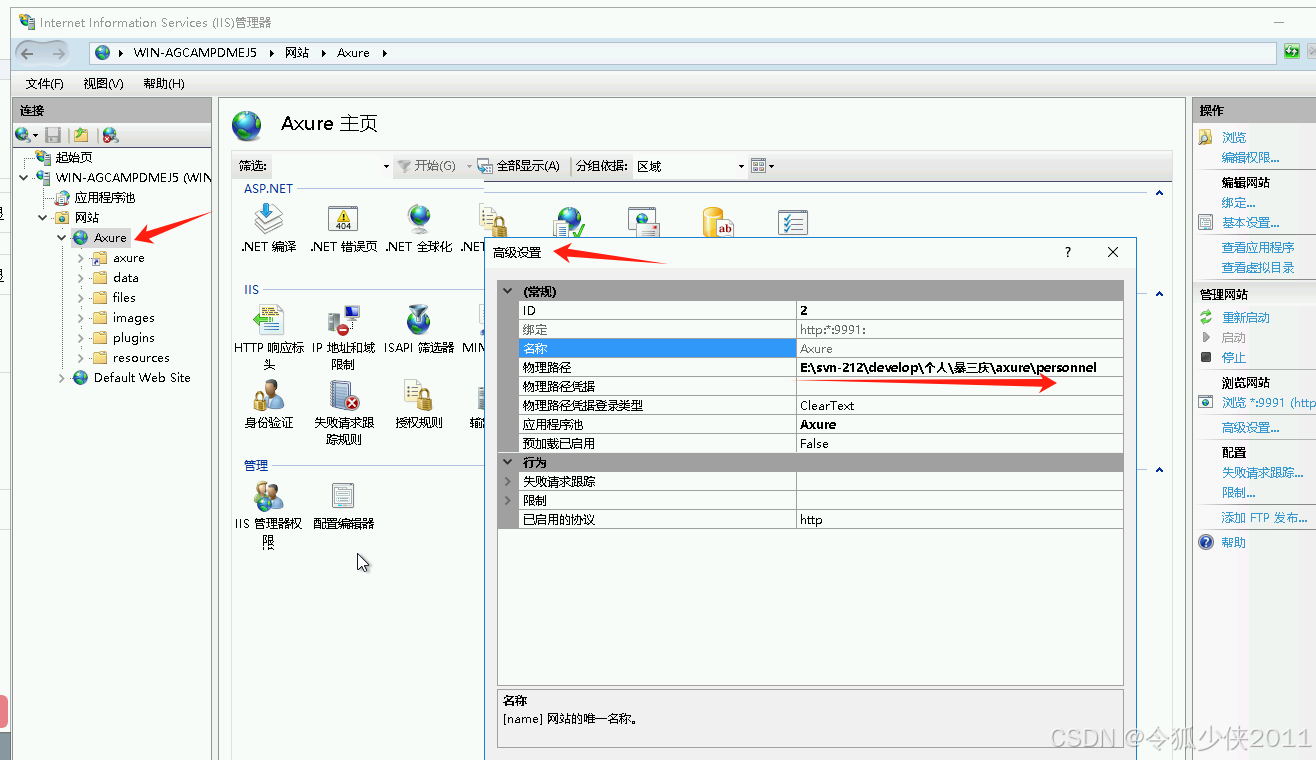Viewport: 1316px width, 760px height.
Task: Open the 授权规则 feature icon
Action: coord(419,396)
